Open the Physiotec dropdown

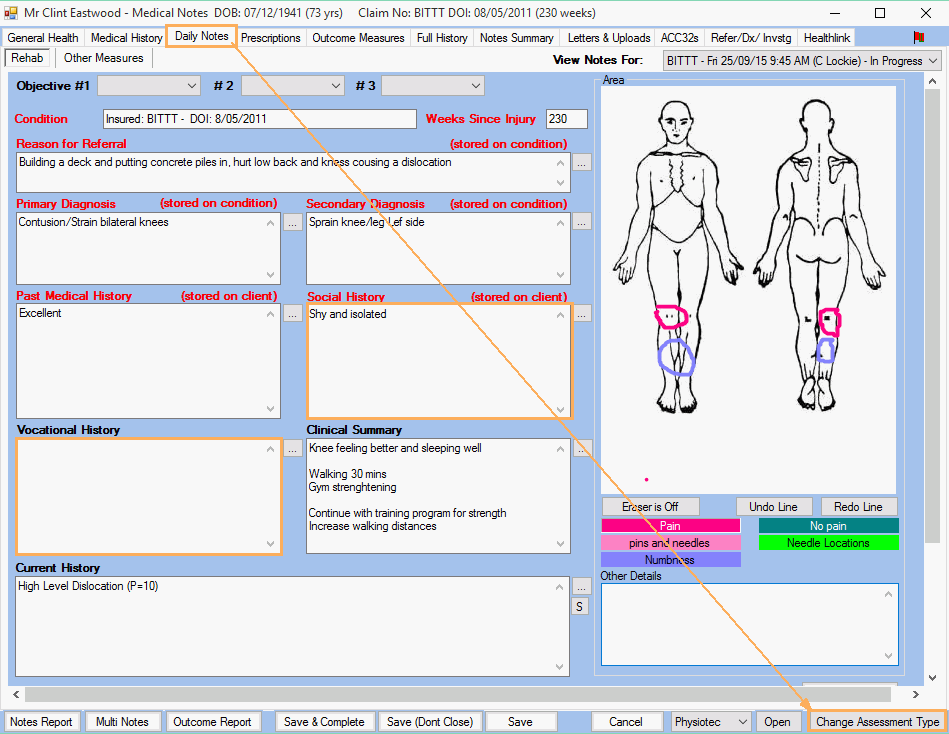coord(711,722)
